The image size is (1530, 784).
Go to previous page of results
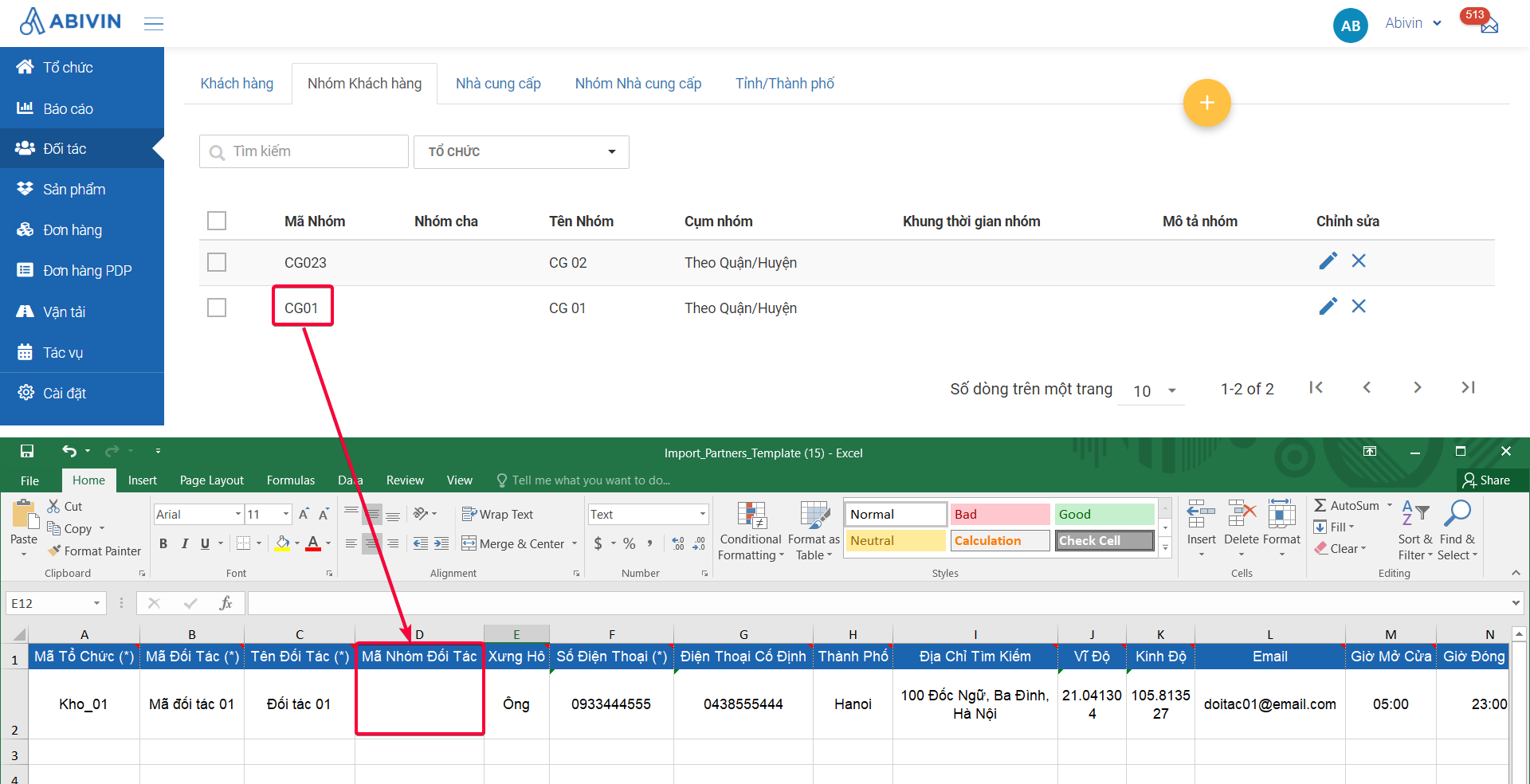[1367, 387]
